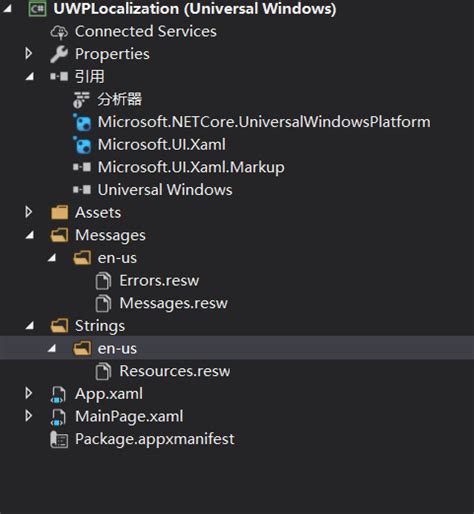Click the C# project icon for UWPLocalization
The image size is (474, 514).
[x=37, y=9]
